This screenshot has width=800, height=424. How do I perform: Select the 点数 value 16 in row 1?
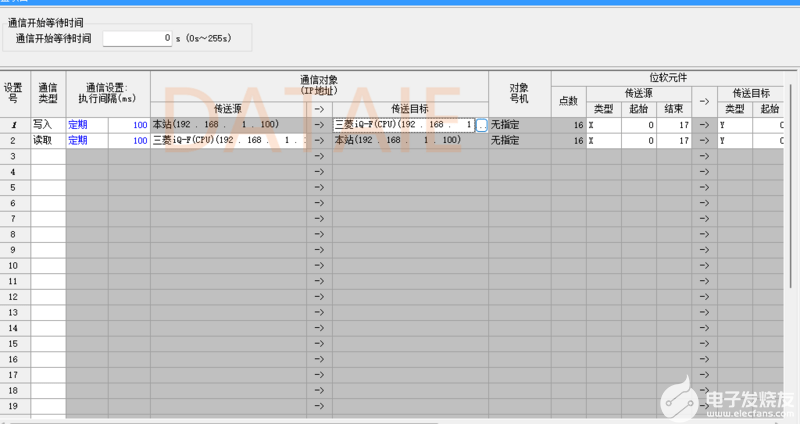point(568,125)
